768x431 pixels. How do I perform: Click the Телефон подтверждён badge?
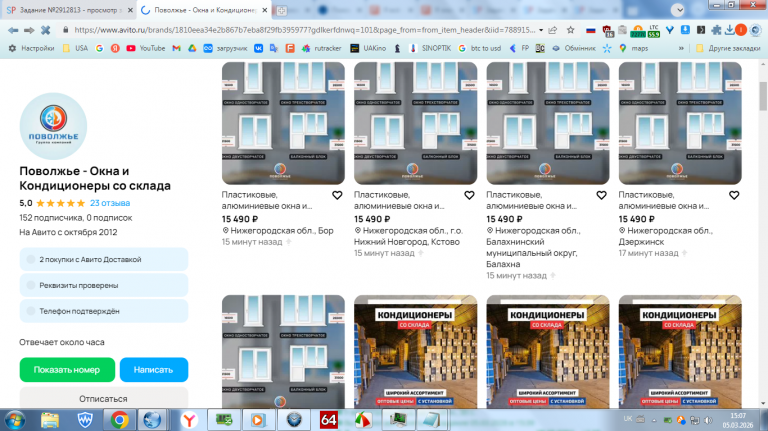coord(104,311)
